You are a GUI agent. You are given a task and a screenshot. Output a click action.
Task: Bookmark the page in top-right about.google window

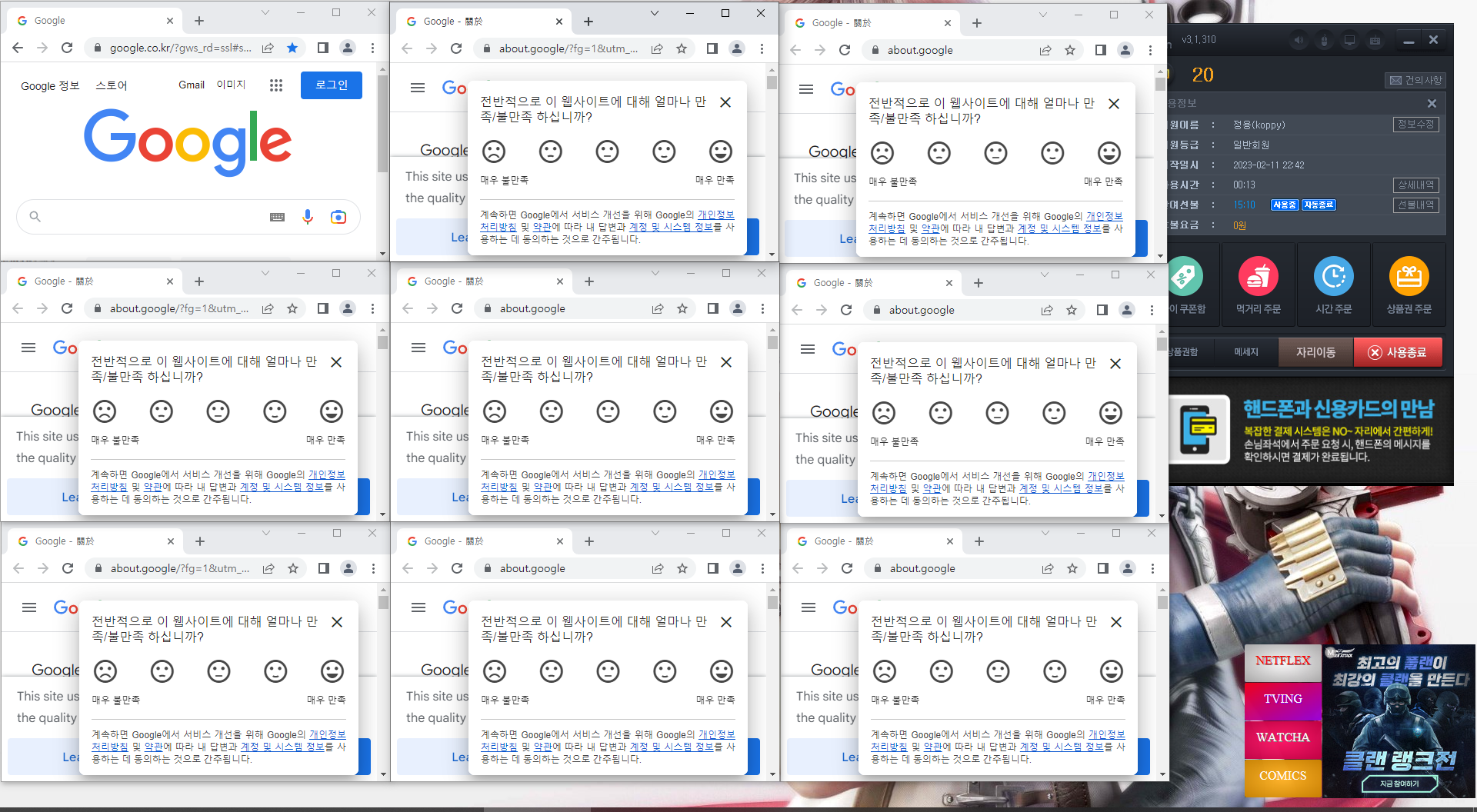point(1070,50)
